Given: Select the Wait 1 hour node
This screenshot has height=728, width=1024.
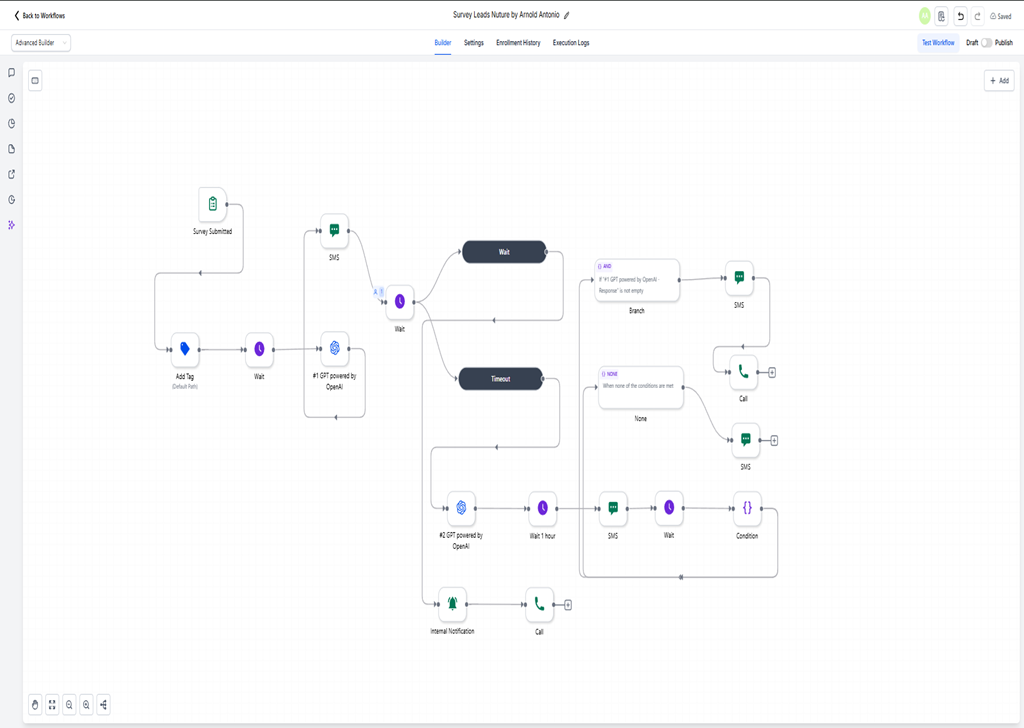Looking at the screenshot, I should [x=543, y=508].
